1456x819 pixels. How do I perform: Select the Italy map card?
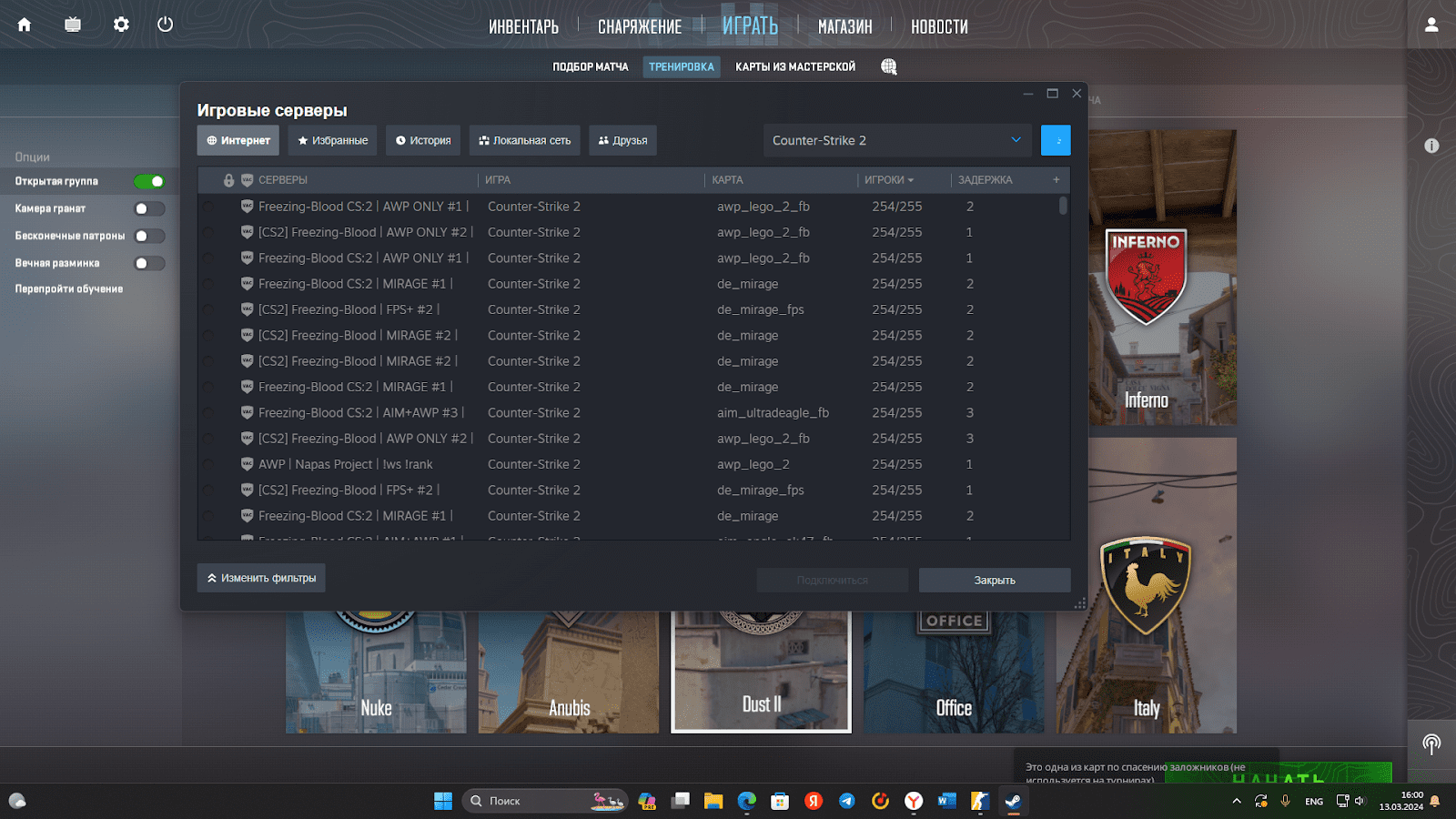pos(1147,585)
